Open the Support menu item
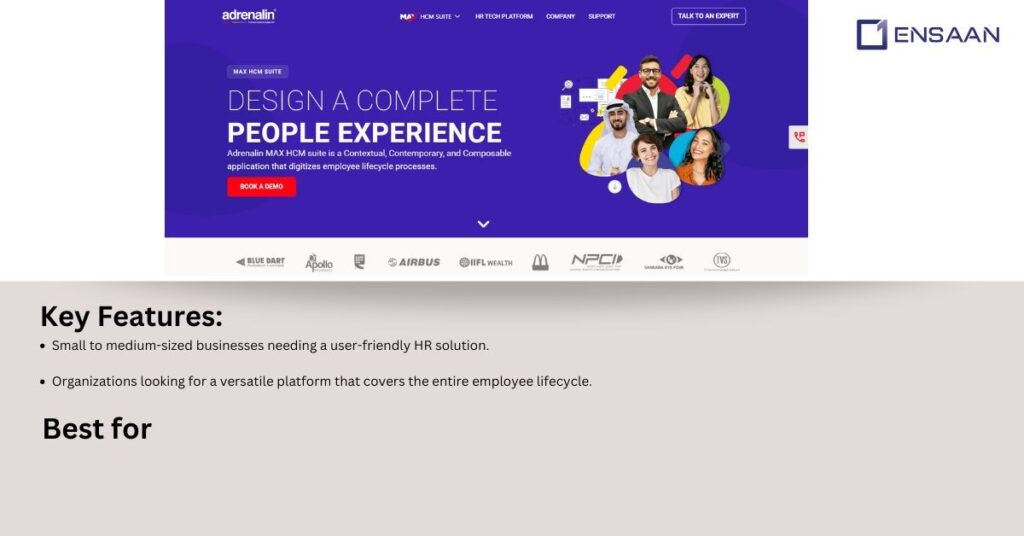Image resolution: width=1024 pixels, height=536 pixels. (x=601, y=16)
